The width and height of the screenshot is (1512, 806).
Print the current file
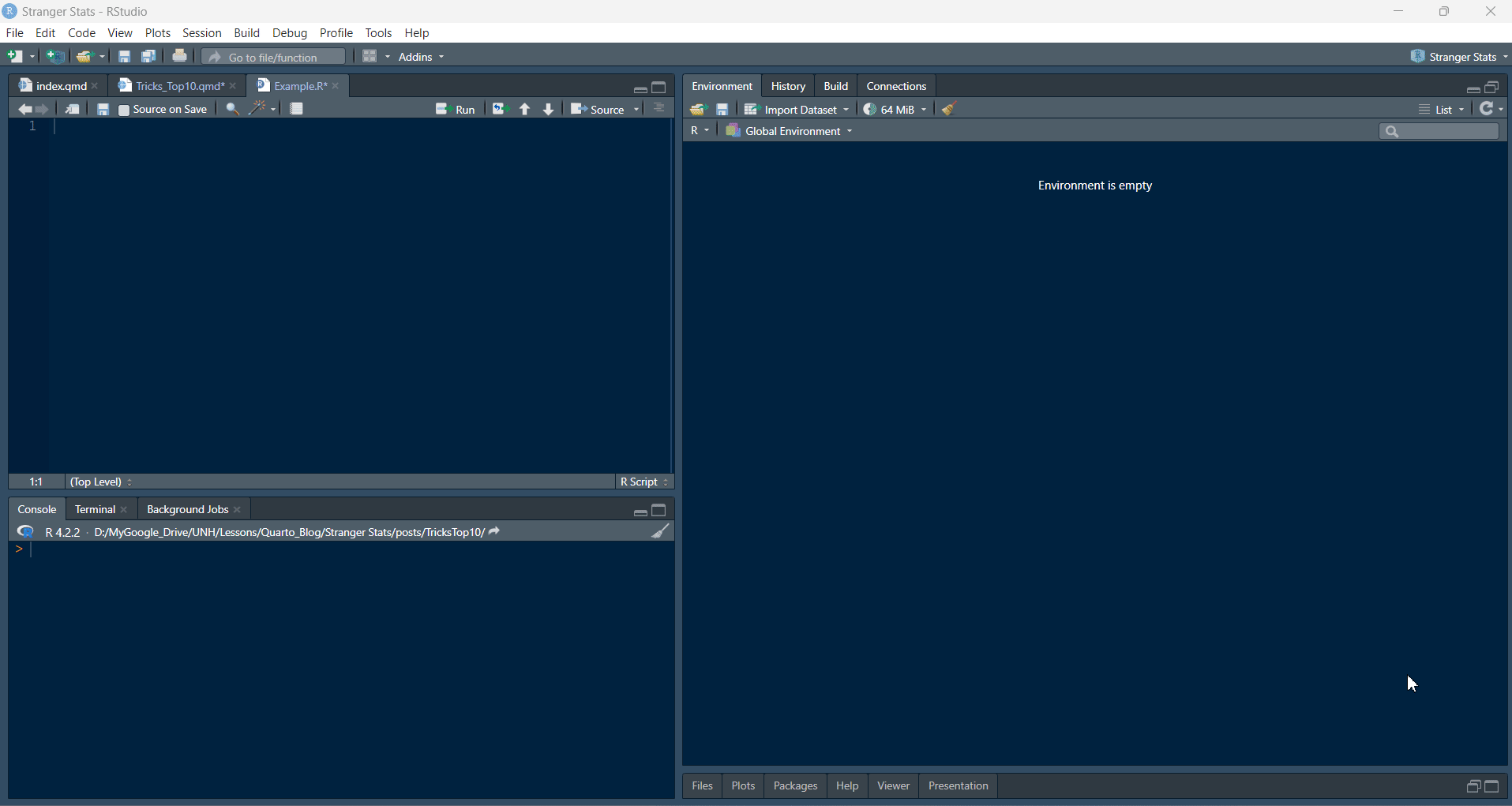[x=180, y=56]
